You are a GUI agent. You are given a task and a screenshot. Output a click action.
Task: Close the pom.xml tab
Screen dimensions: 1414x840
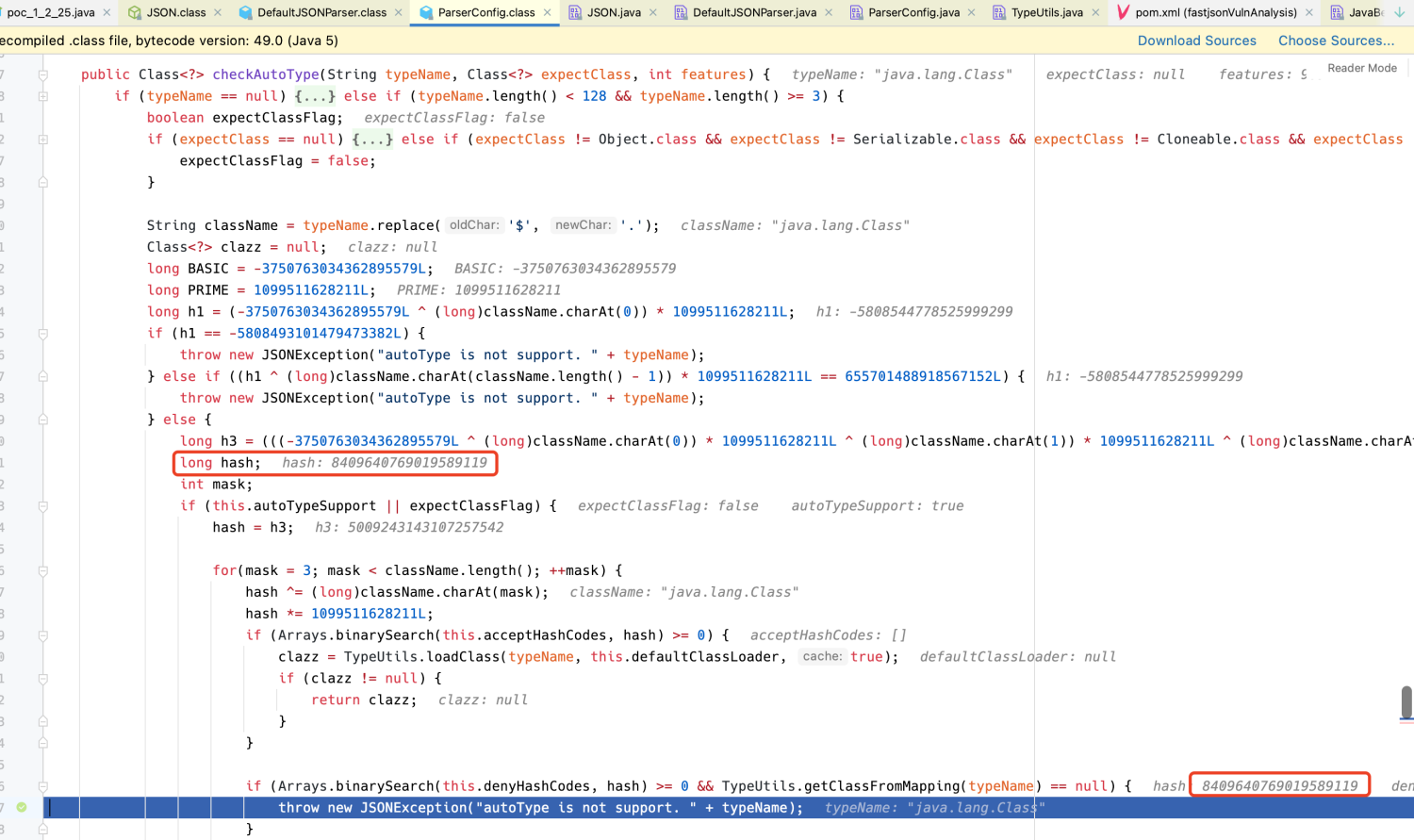point(1308,12)
